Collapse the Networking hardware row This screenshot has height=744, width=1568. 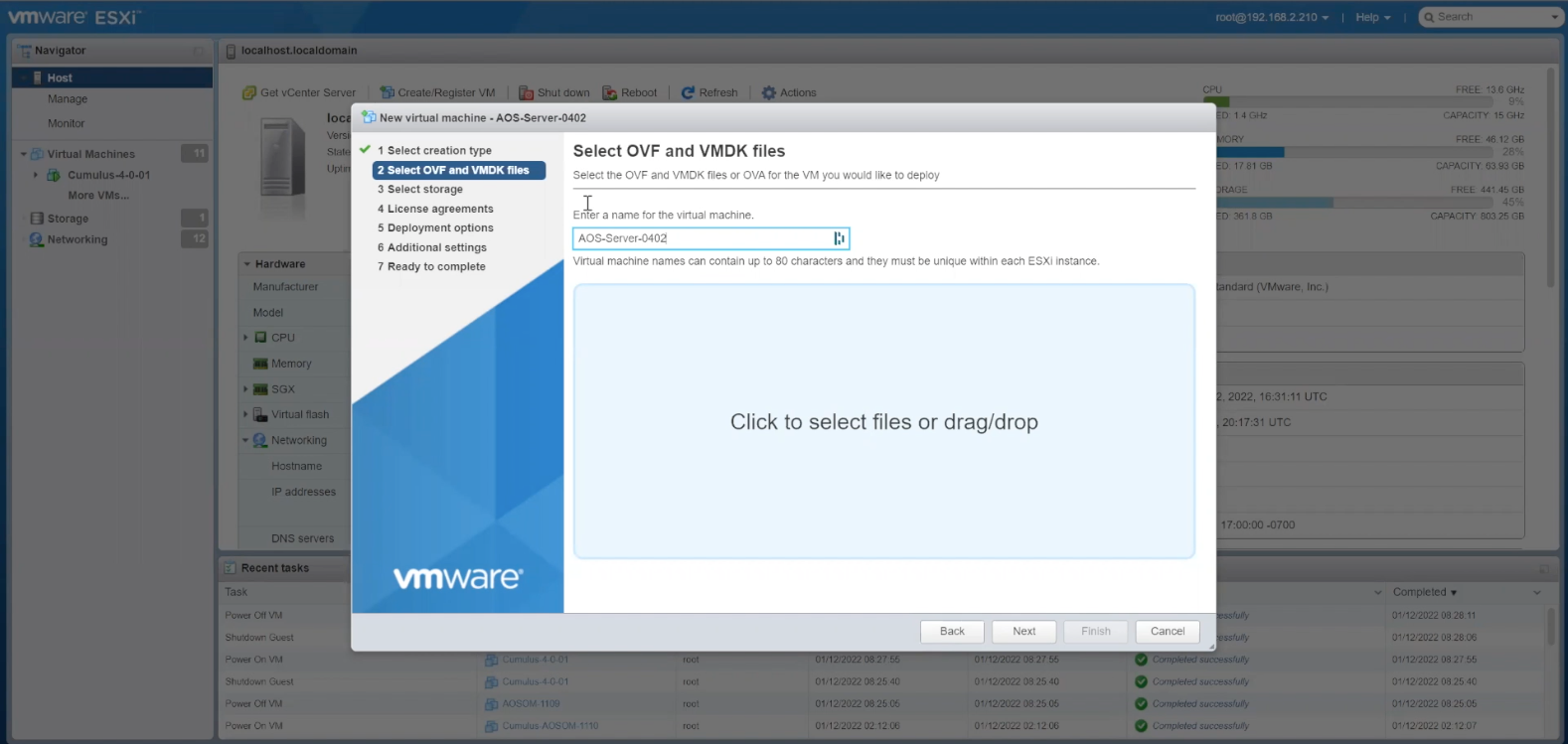(x=246, y=440)
